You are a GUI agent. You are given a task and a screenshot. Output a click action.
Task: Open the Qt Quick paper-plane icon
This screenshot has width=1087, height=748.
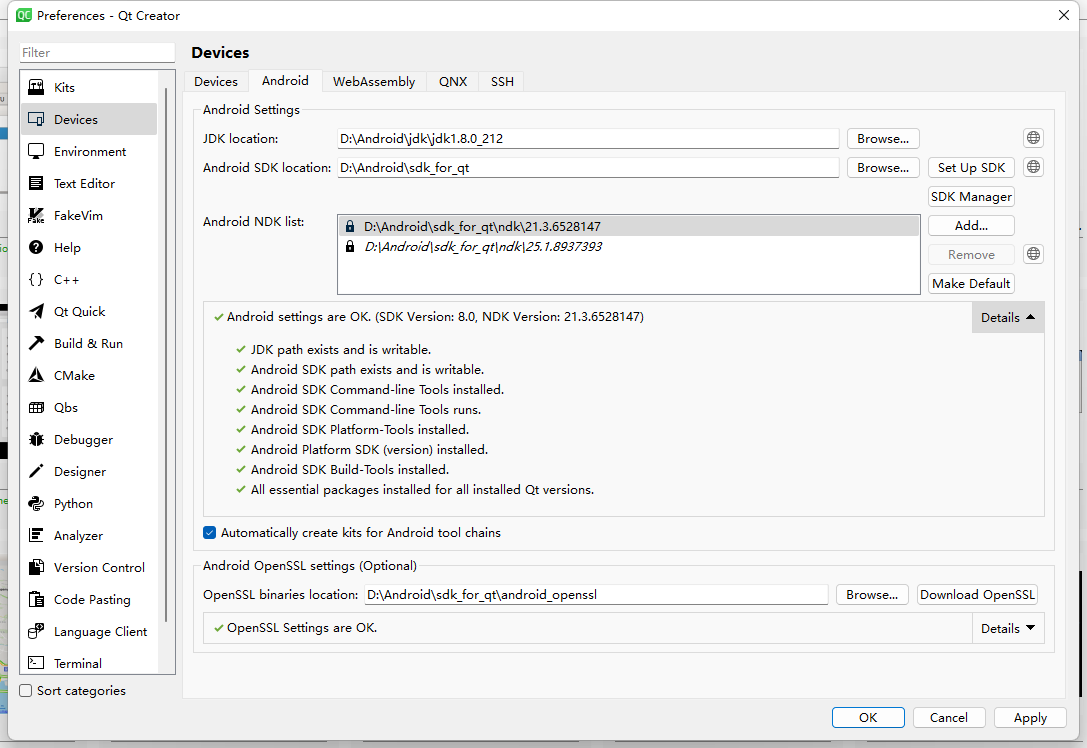point(36,311)
